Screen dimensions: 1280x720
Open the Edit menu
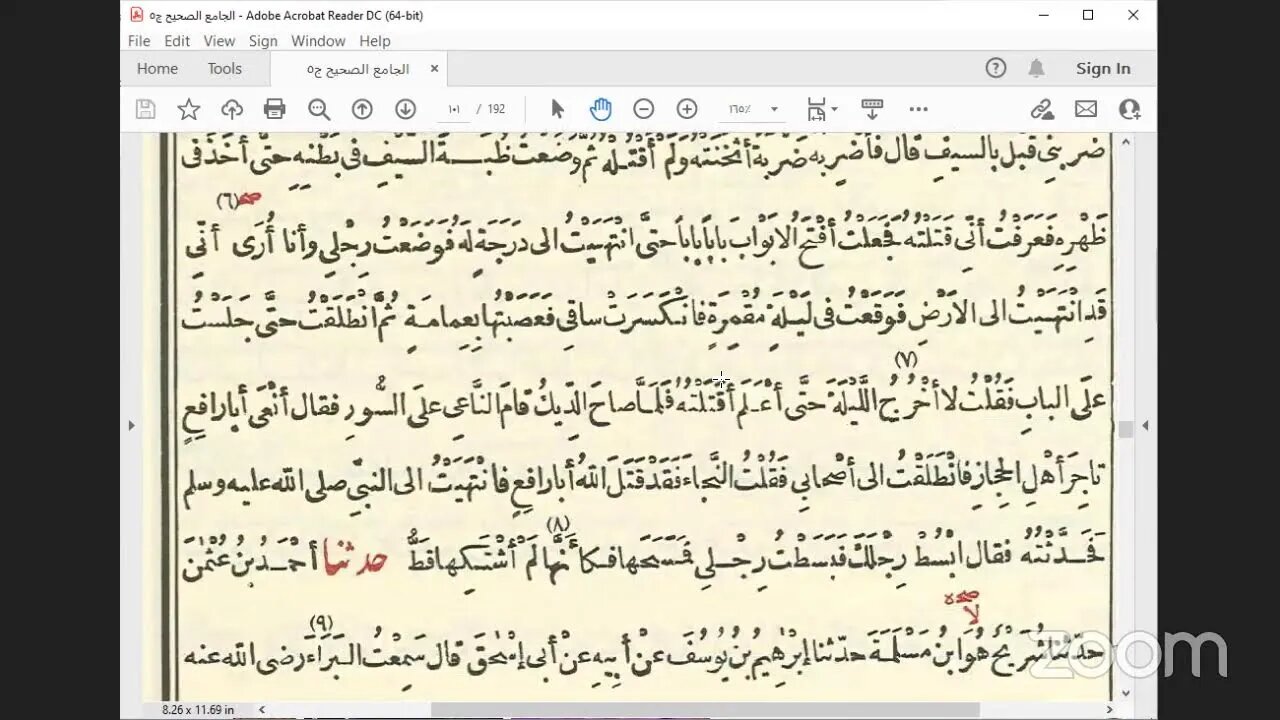[177, 41]
